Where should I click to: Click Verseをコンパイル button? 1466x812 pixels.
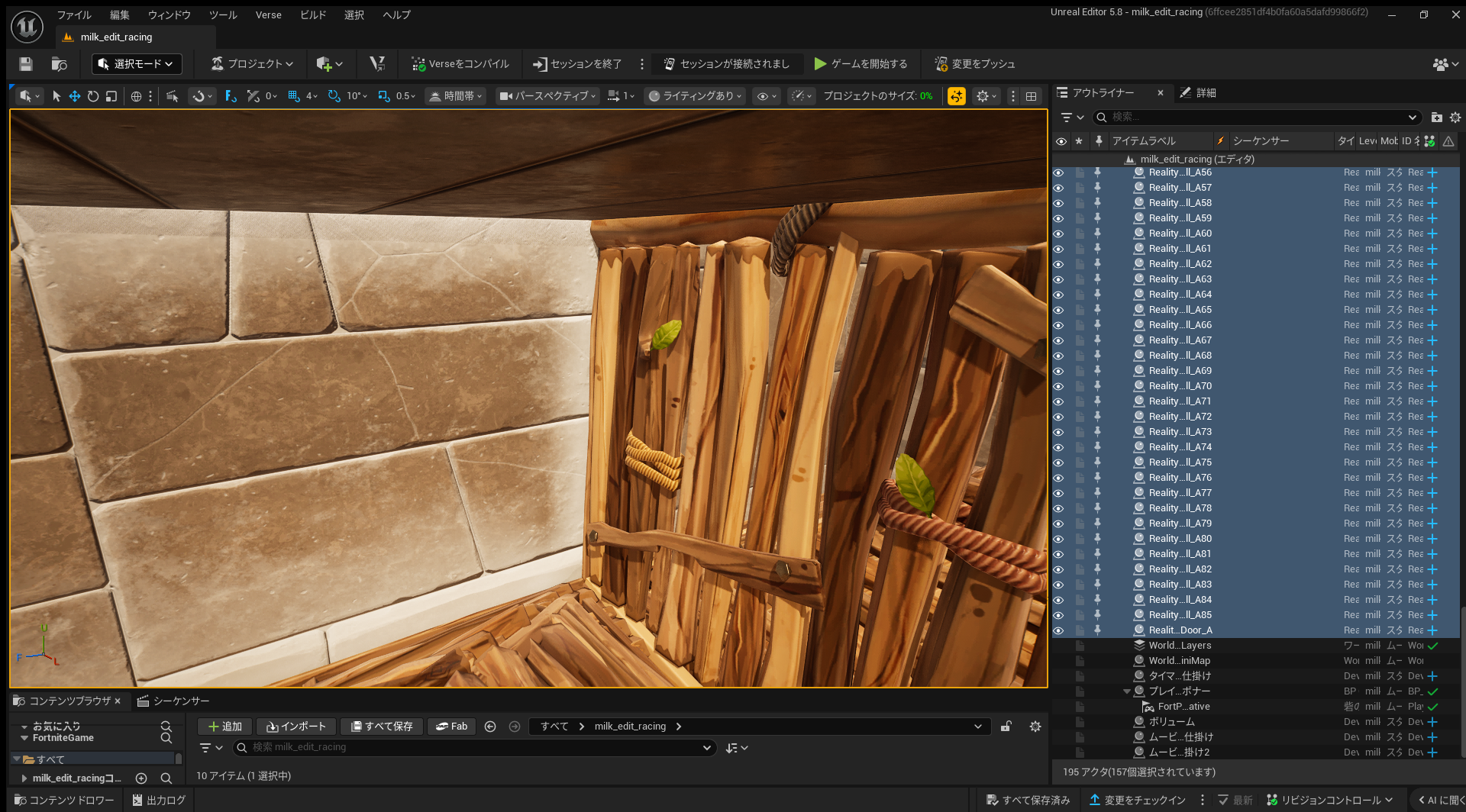coord(460,64)
